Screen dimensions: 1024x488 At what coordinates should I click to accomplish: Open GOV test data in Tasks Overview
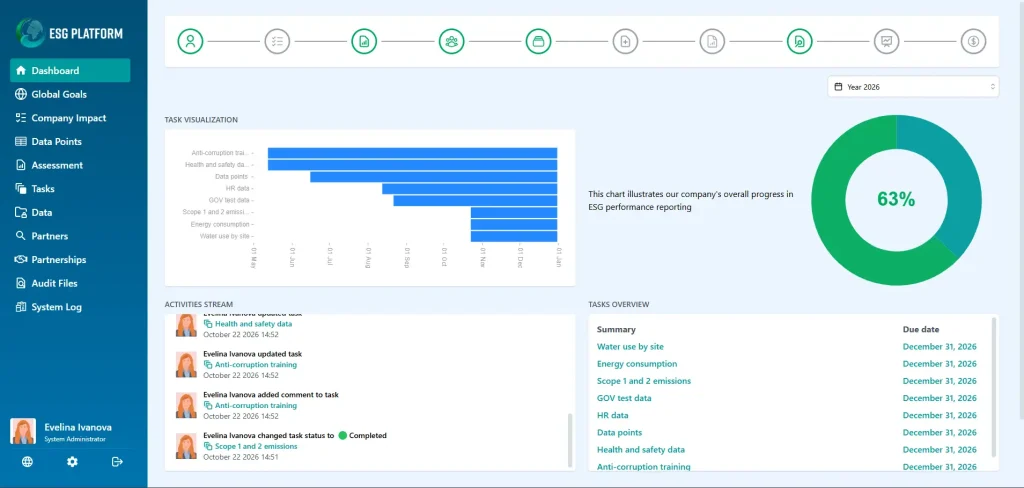[624, 398]
